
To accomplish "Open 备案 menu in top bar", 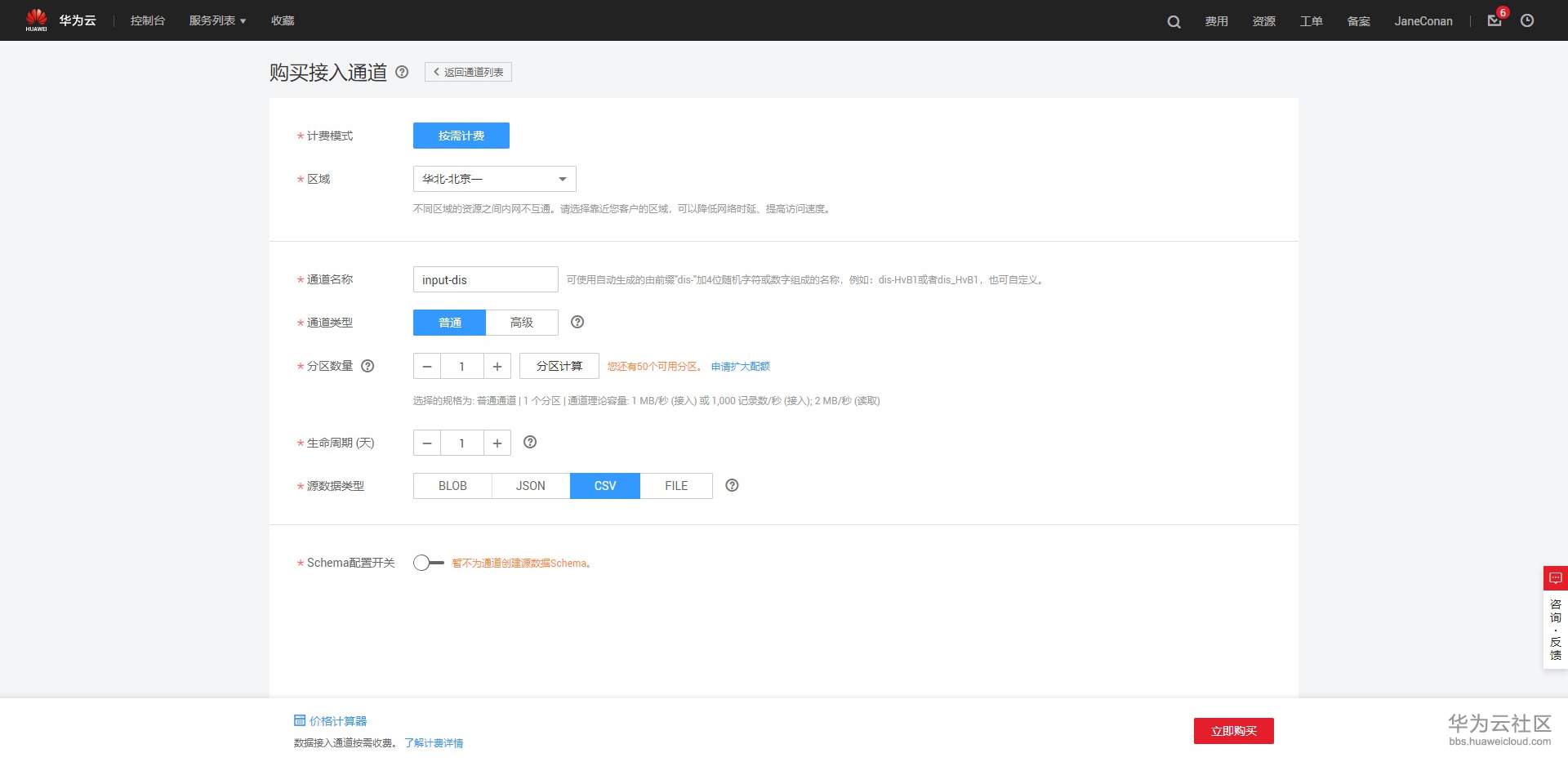I will [x=1359, y=21].
